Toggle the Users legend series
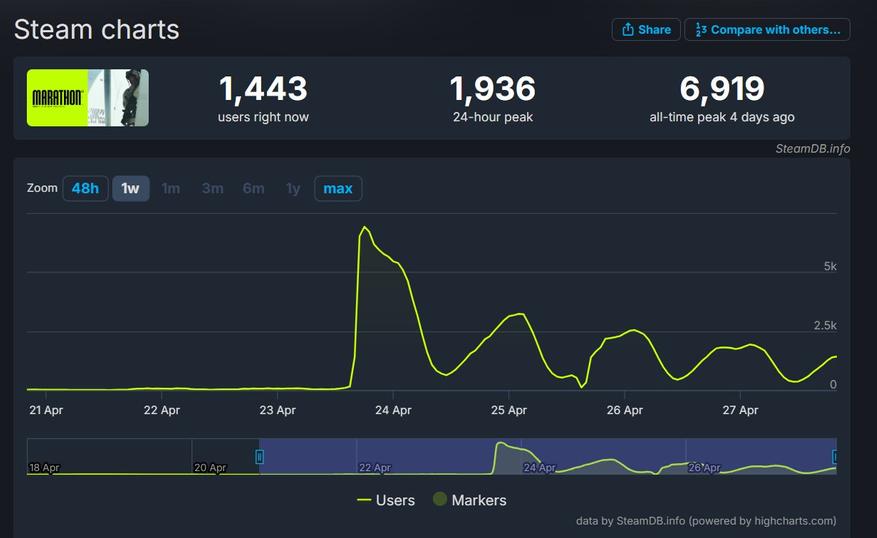Image resolution: width=877 pixels, height=538 pixels. tap(386, 500)
